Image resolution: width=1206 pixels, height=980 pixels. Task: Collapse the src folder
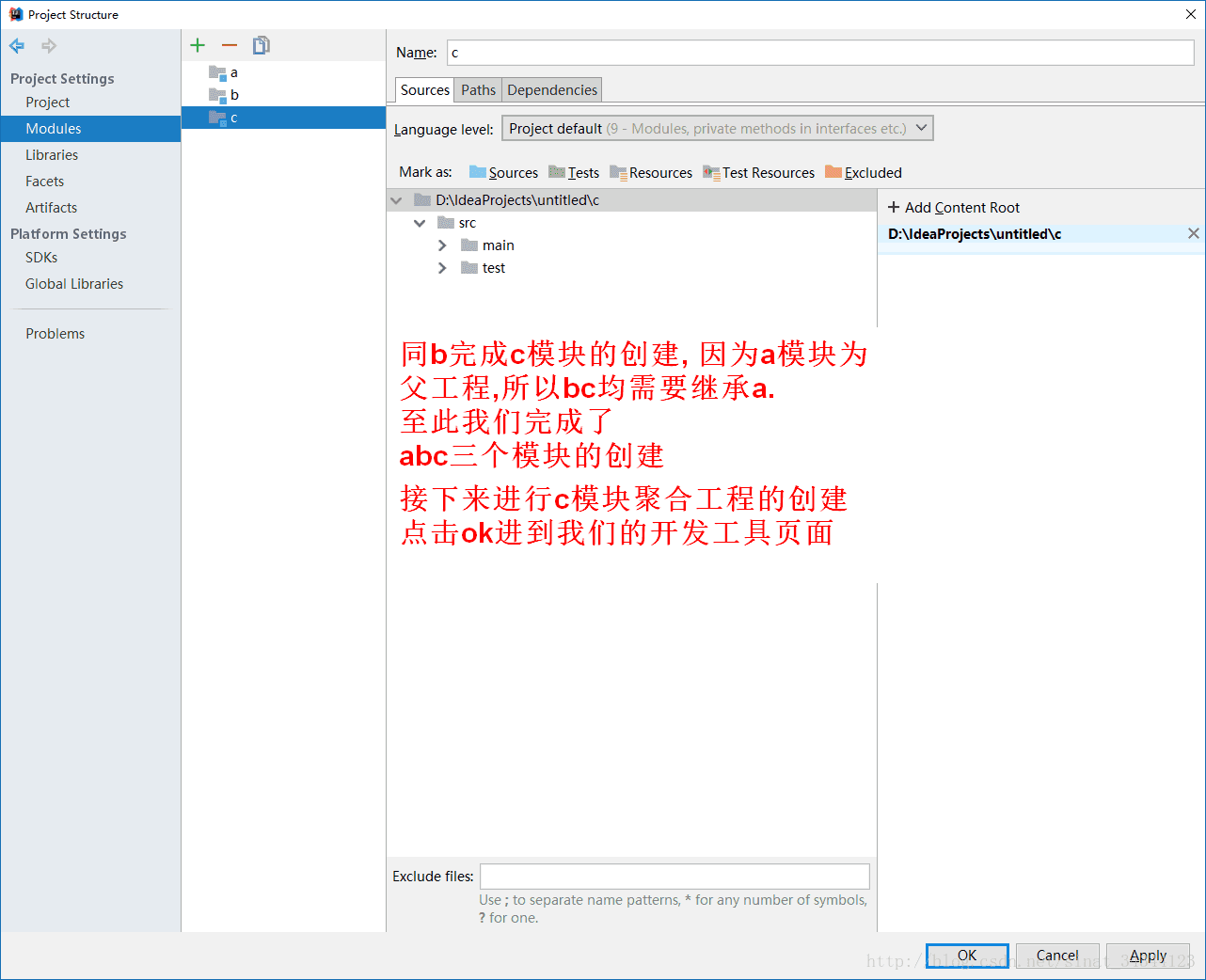click(x=420, y=223)
